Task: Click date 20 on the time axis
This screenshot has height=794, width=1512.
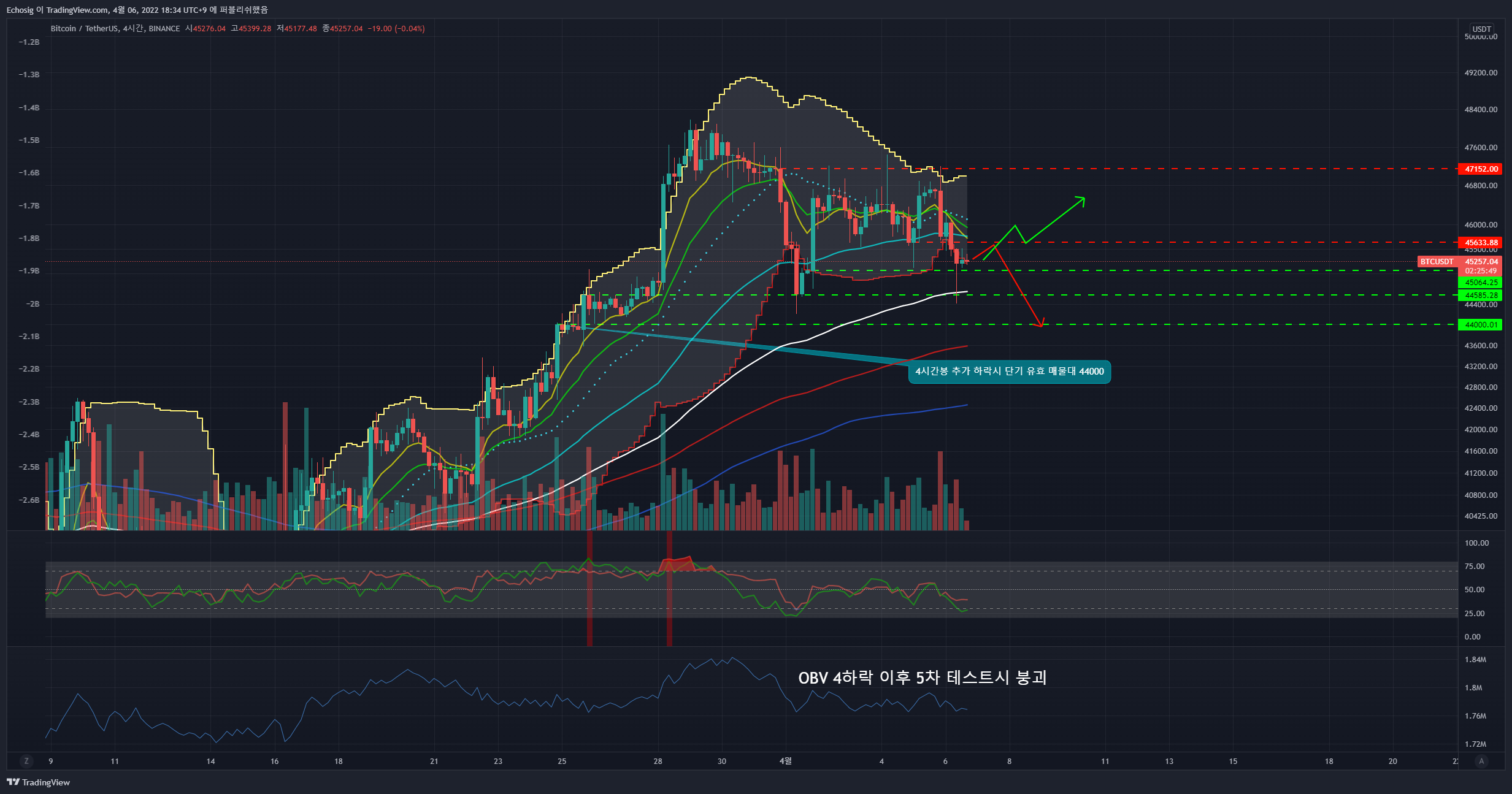Action: point(1392,761)
